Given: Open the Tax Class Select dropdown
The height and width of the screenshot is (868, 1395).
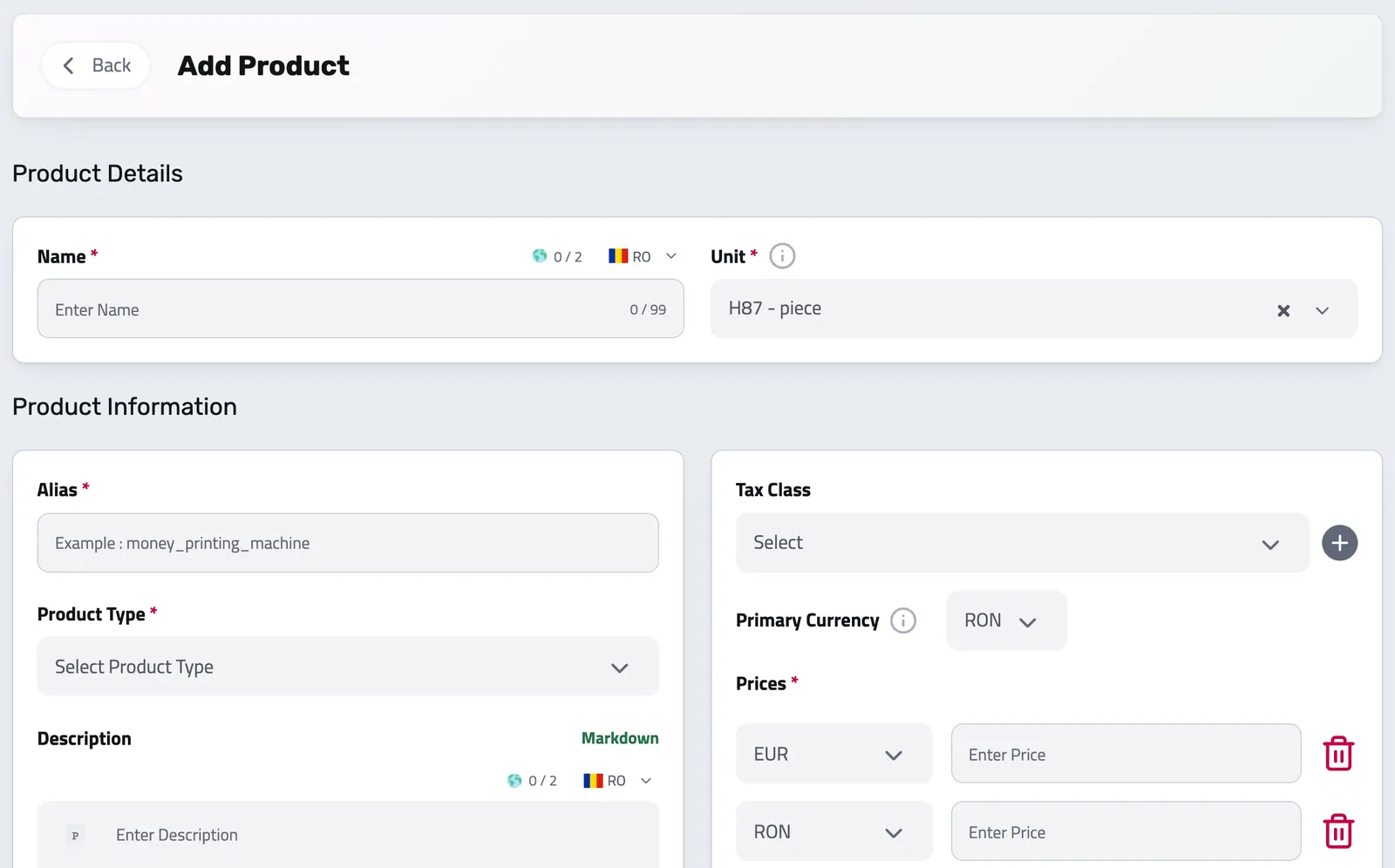Looking at the screenshot, I should coord(1023,543).
